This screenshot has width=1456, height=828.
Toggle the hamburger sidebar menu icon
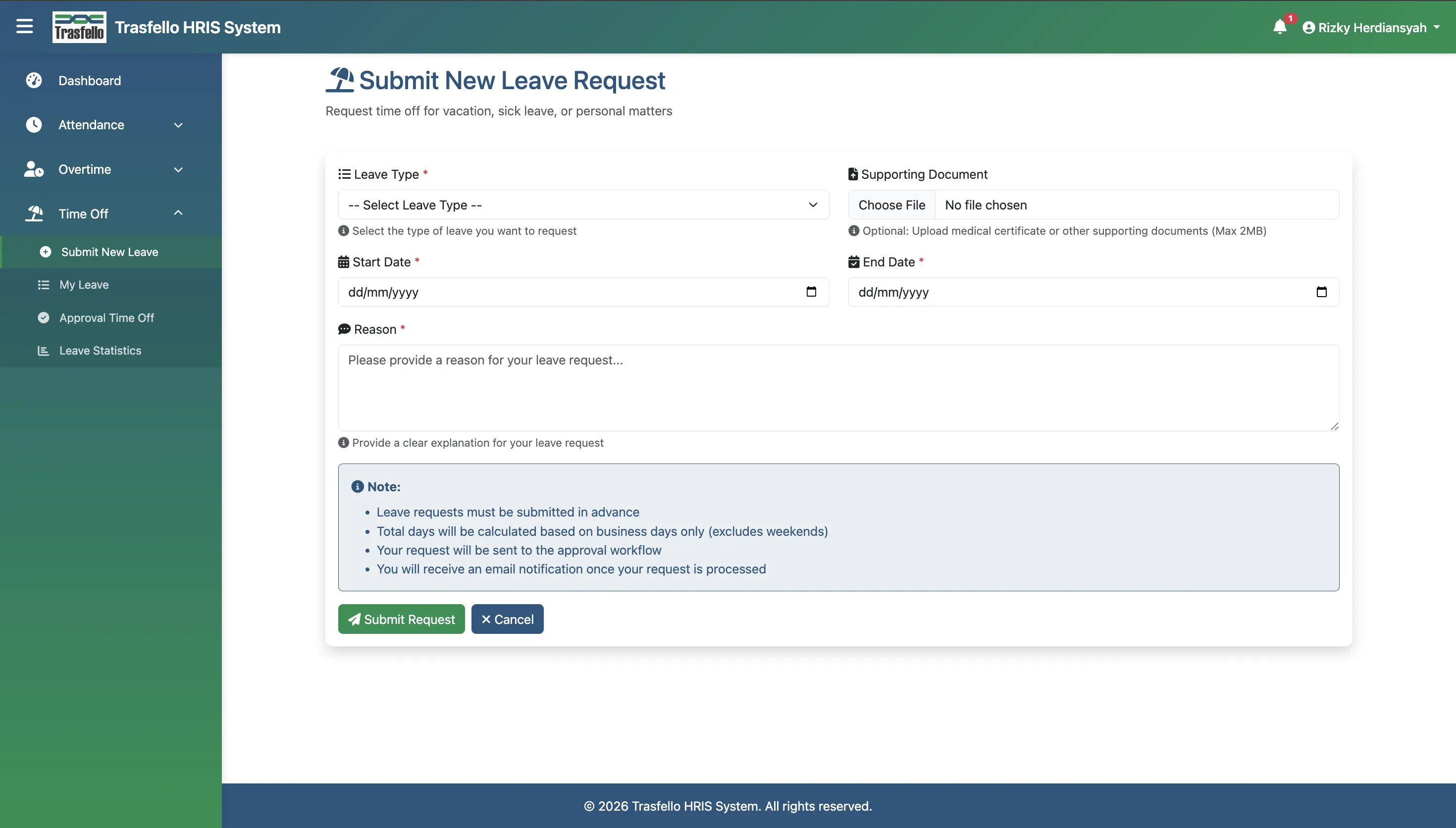24,26
